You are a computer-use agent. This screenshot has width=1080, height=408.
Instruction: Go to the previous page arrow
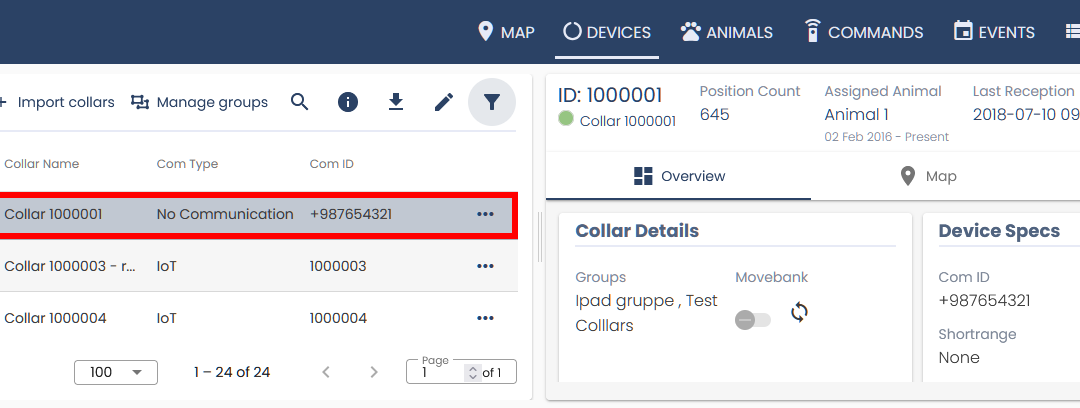click(x=326, y=372)
